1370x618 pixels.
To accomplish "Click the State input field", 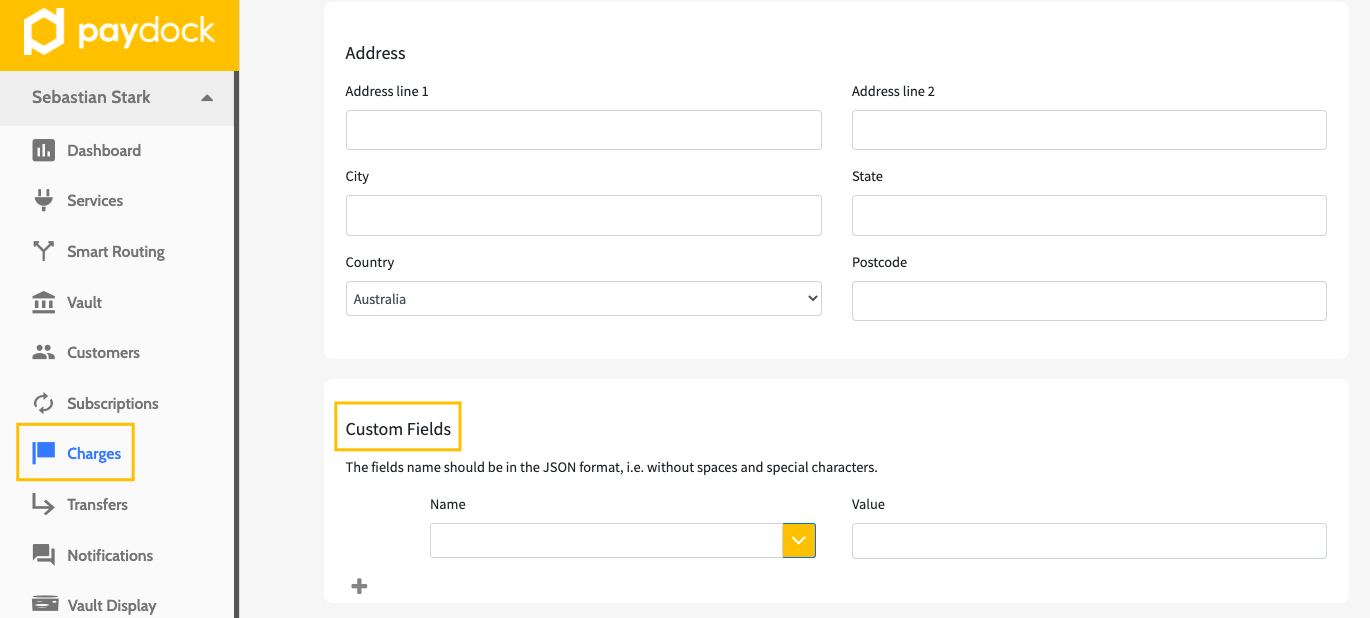I will pyautogui.click(x=1088, y=215).
